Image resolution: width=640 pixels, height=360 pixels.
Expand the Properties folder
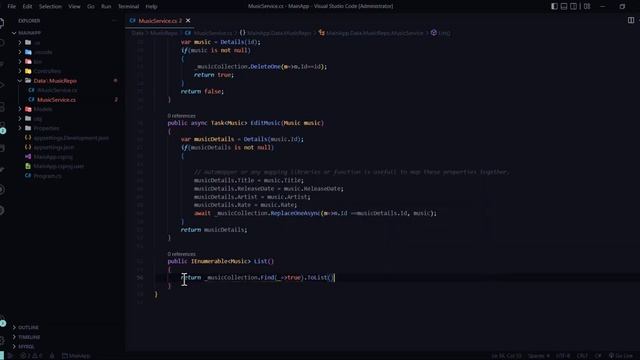point(61,128)
